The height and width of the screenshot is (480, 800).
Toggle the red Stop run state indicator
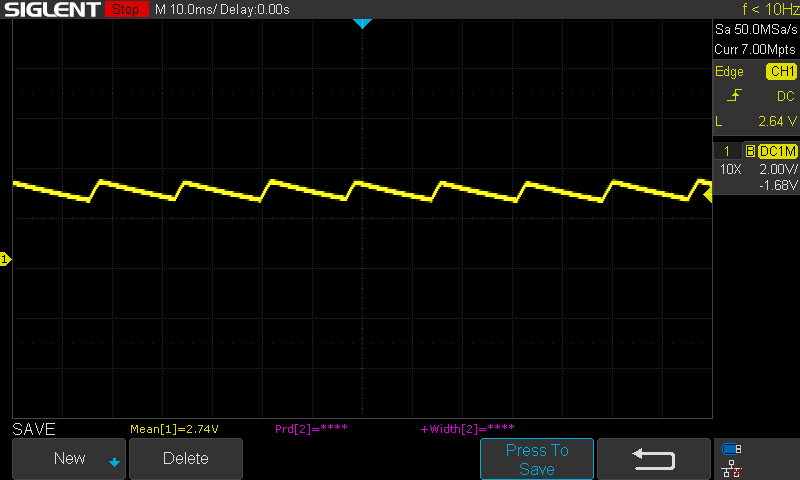coord(125,10)
